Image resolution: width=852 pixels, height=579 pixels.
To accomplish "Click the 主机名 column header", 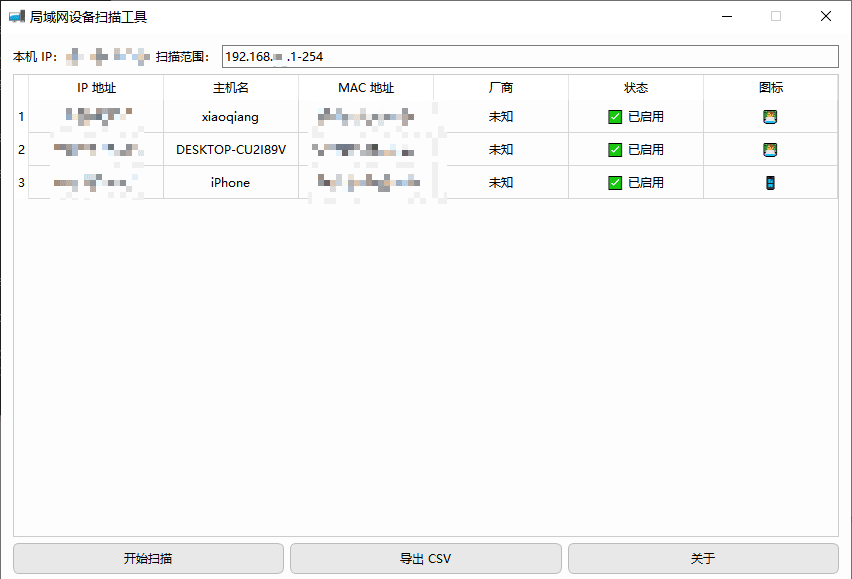I will click(x=230, y=88).
